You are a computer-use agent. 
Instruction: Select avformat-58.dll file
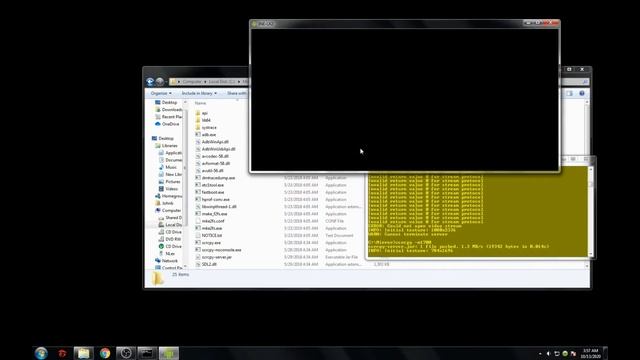click(x=216, y=163)
